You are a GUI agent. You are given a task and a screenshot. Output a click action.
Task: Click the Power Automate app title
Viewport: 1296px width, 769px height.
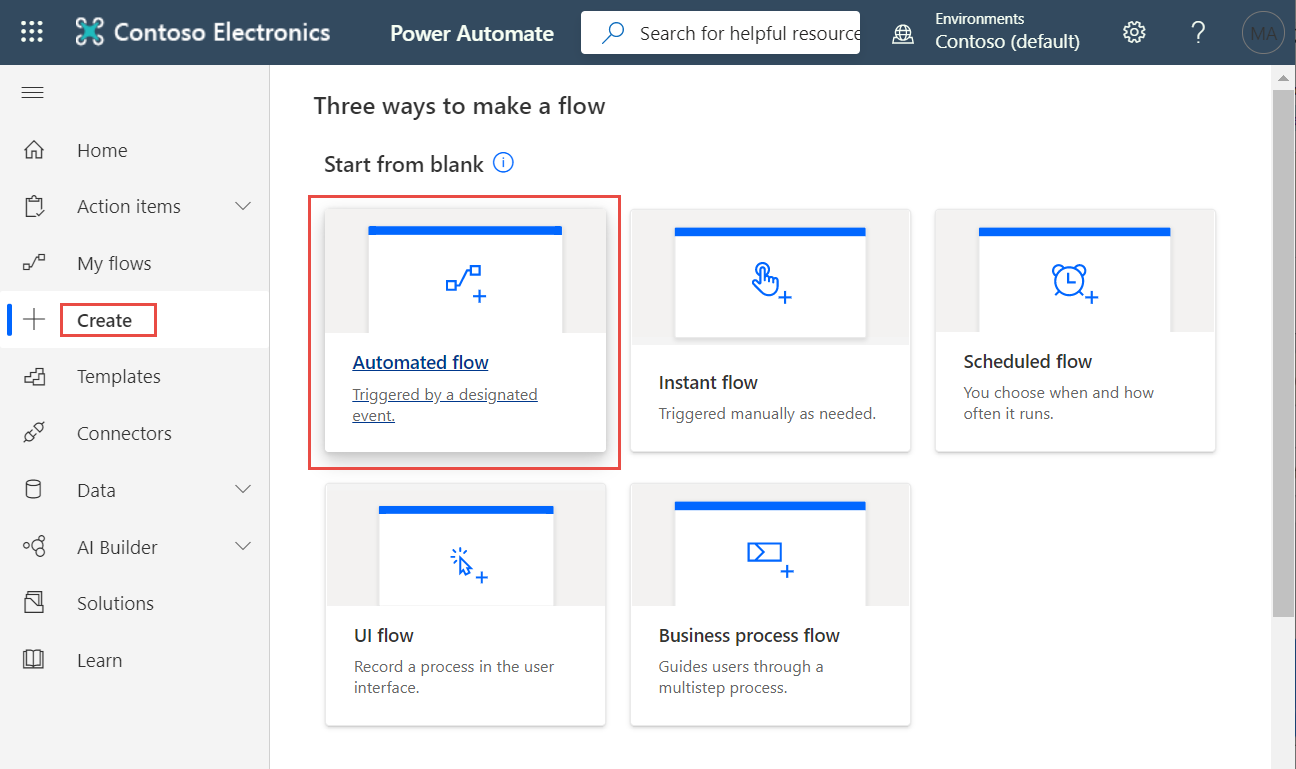click(472, 33)
